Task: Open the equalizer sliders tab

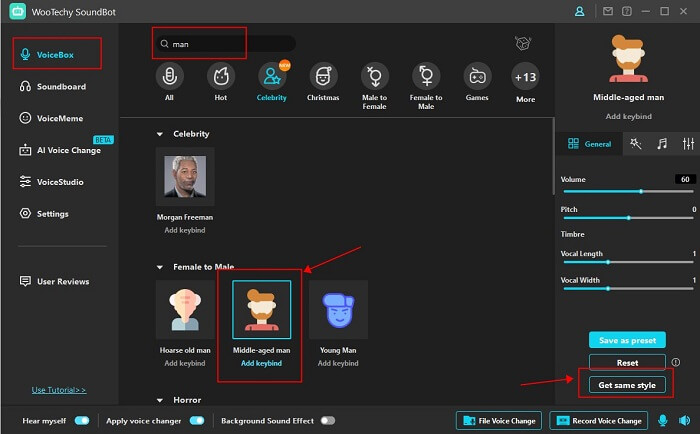Action: 688,144
